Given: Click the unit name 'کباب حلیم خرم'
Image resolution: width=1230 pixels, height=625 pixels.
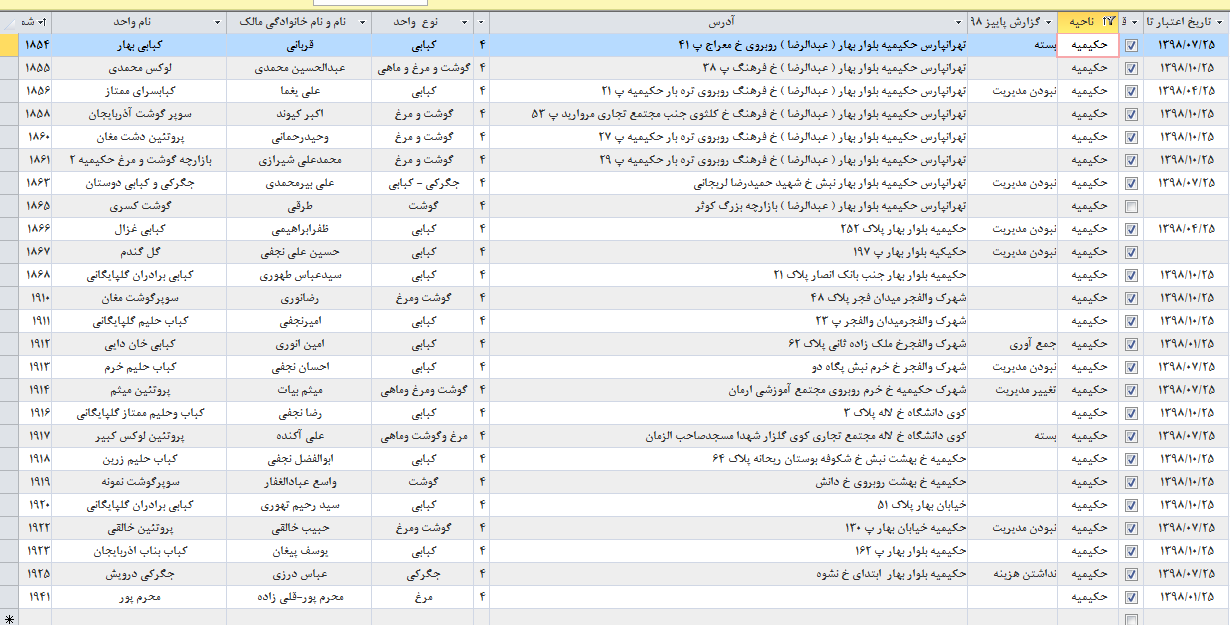Looking at the screenshot, I should pyautogui.click(x=138, y=367).
